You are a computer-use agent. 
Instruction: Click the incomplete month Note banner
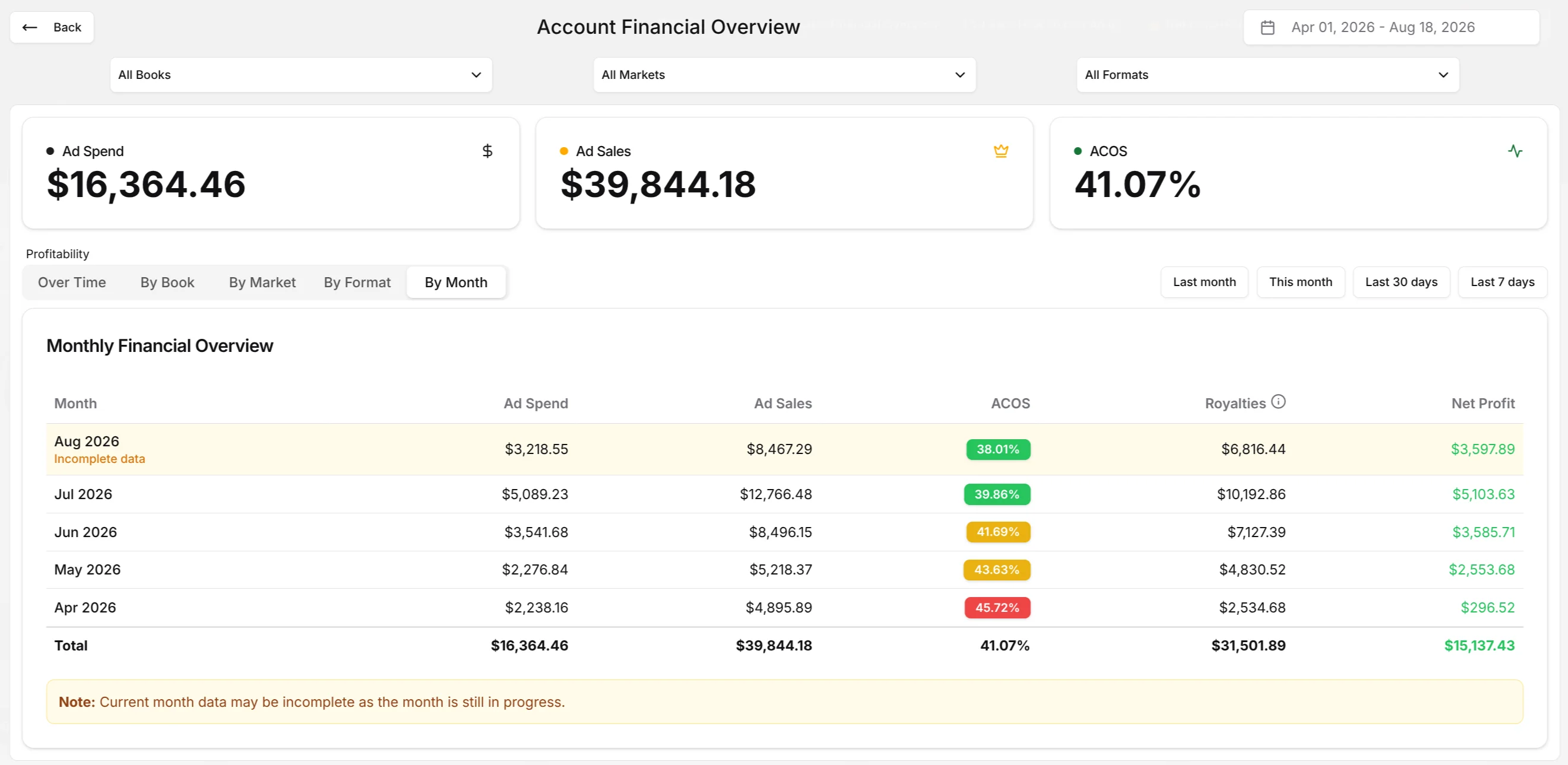(785, 701)
